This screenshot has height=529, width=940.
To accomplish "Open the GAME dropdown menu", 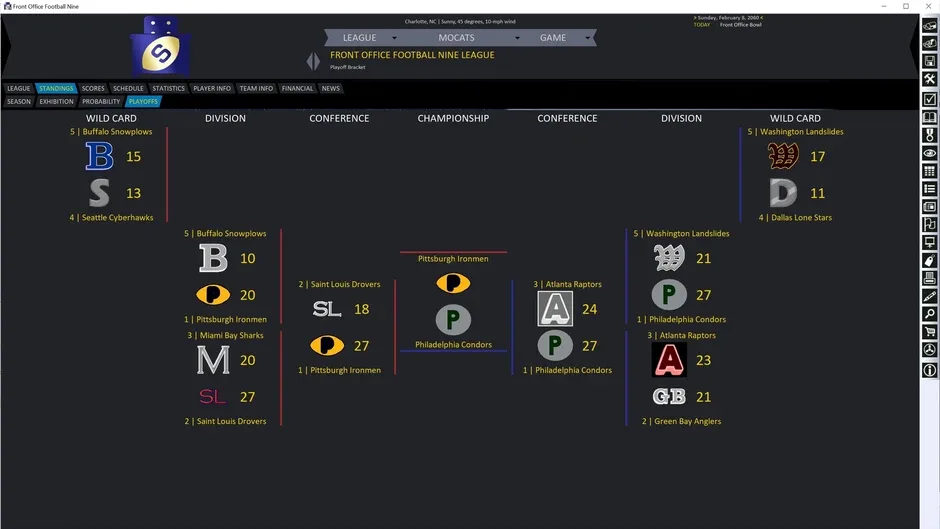I will [x=564, y=38].
